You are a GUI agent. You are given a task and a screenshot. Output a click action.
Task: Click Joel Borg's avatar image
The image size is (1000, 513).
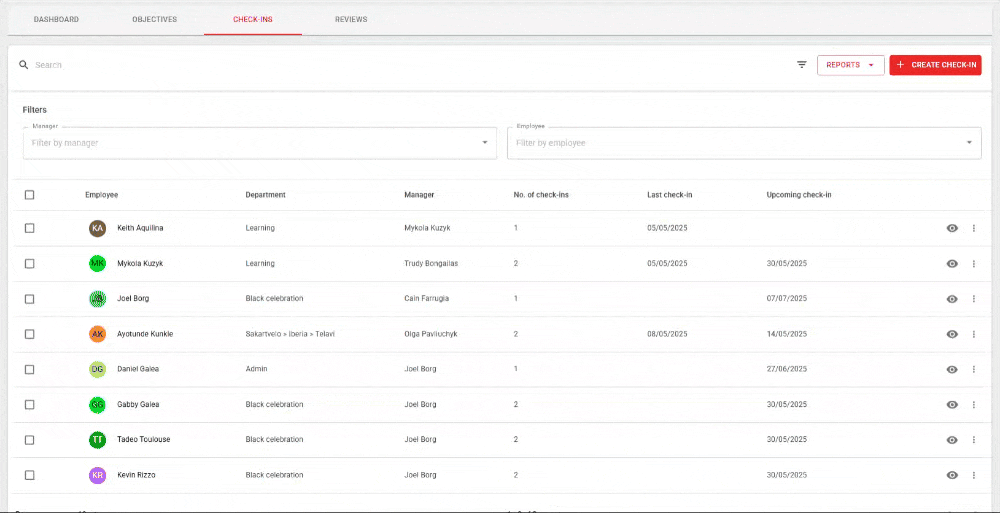point(97,299)
